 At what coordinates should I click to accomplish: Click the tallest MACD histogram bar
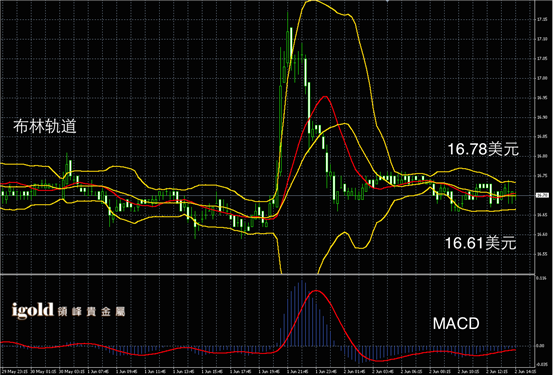302,313
